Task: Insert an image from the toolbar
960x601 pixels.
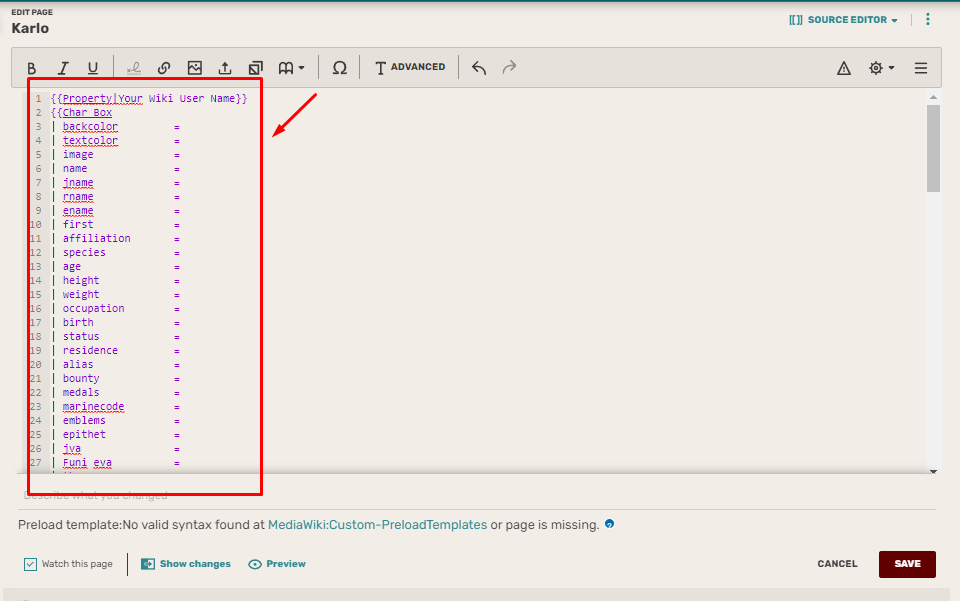Action: click(x=195, y=68)
